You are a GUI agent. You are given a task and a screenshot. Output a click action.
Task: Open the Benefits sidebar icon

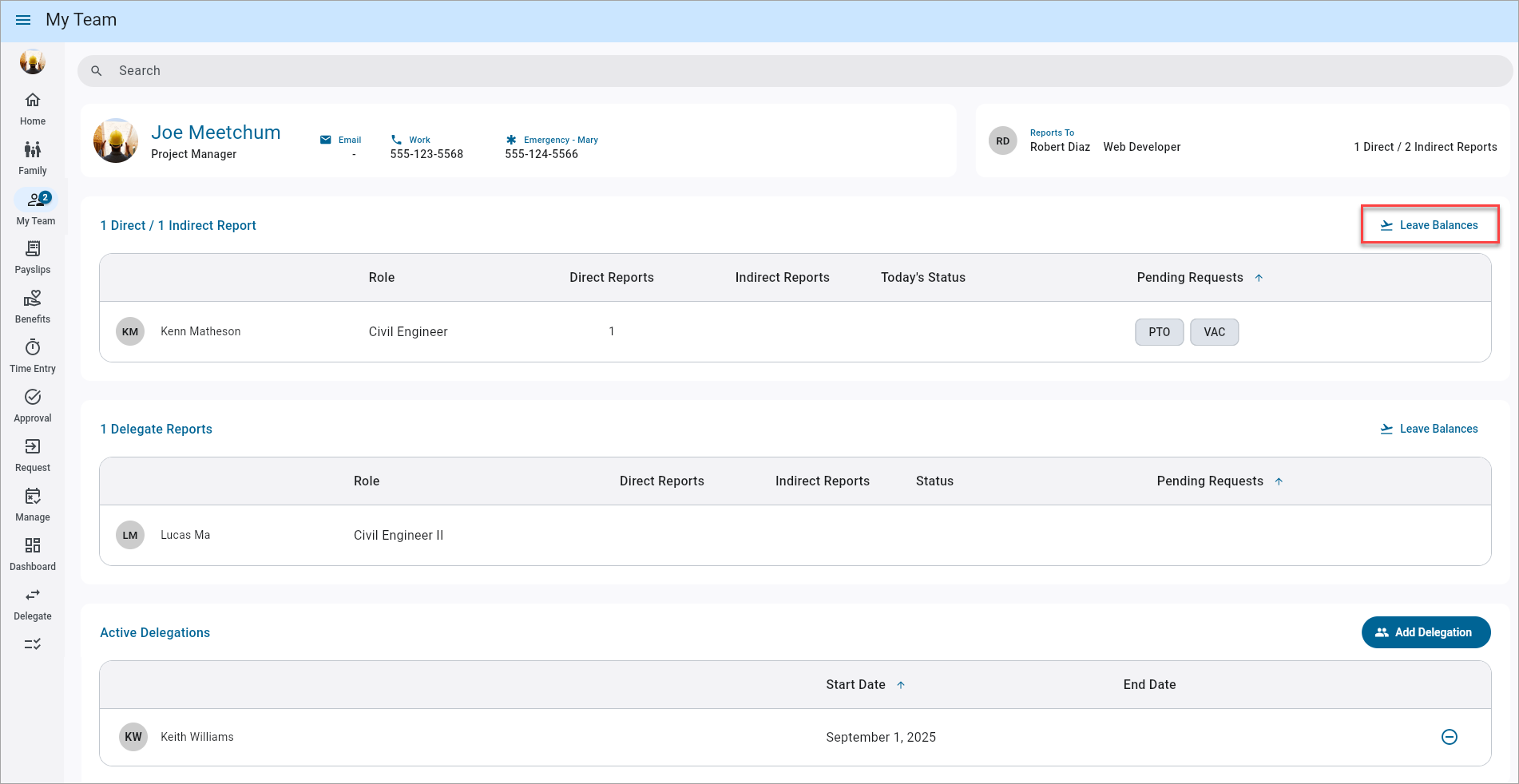pos(33,299)
